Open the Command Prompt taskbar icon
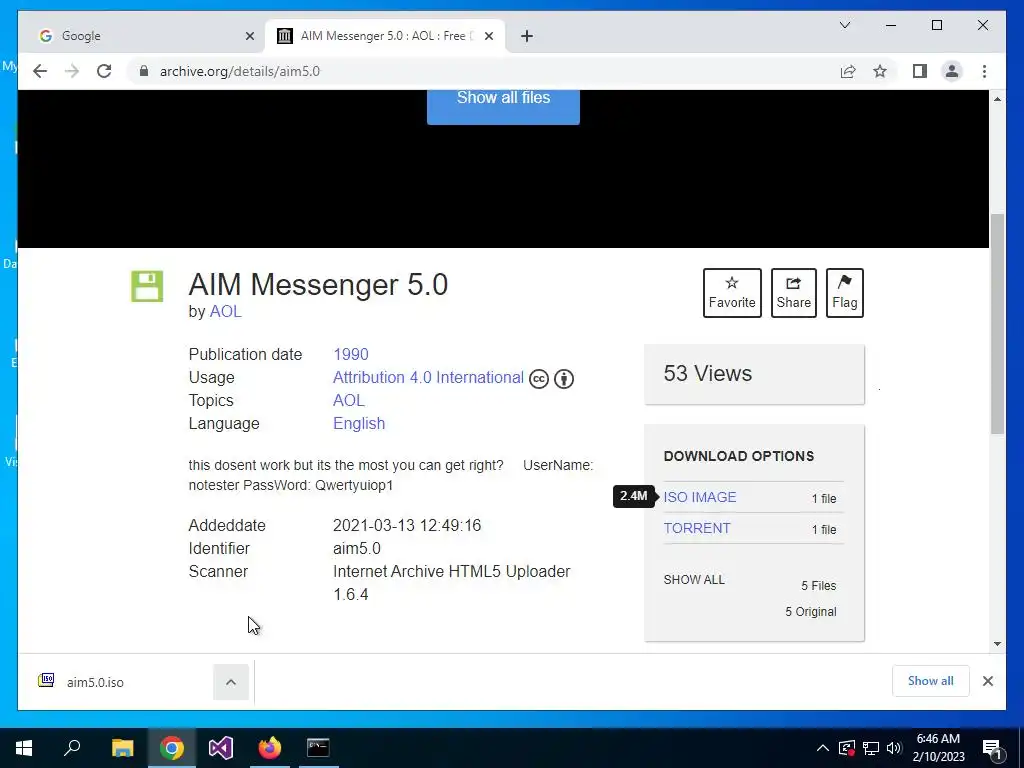Image resolution: width=1024 pixels, height=768 pixels. [x=318, y=748]
